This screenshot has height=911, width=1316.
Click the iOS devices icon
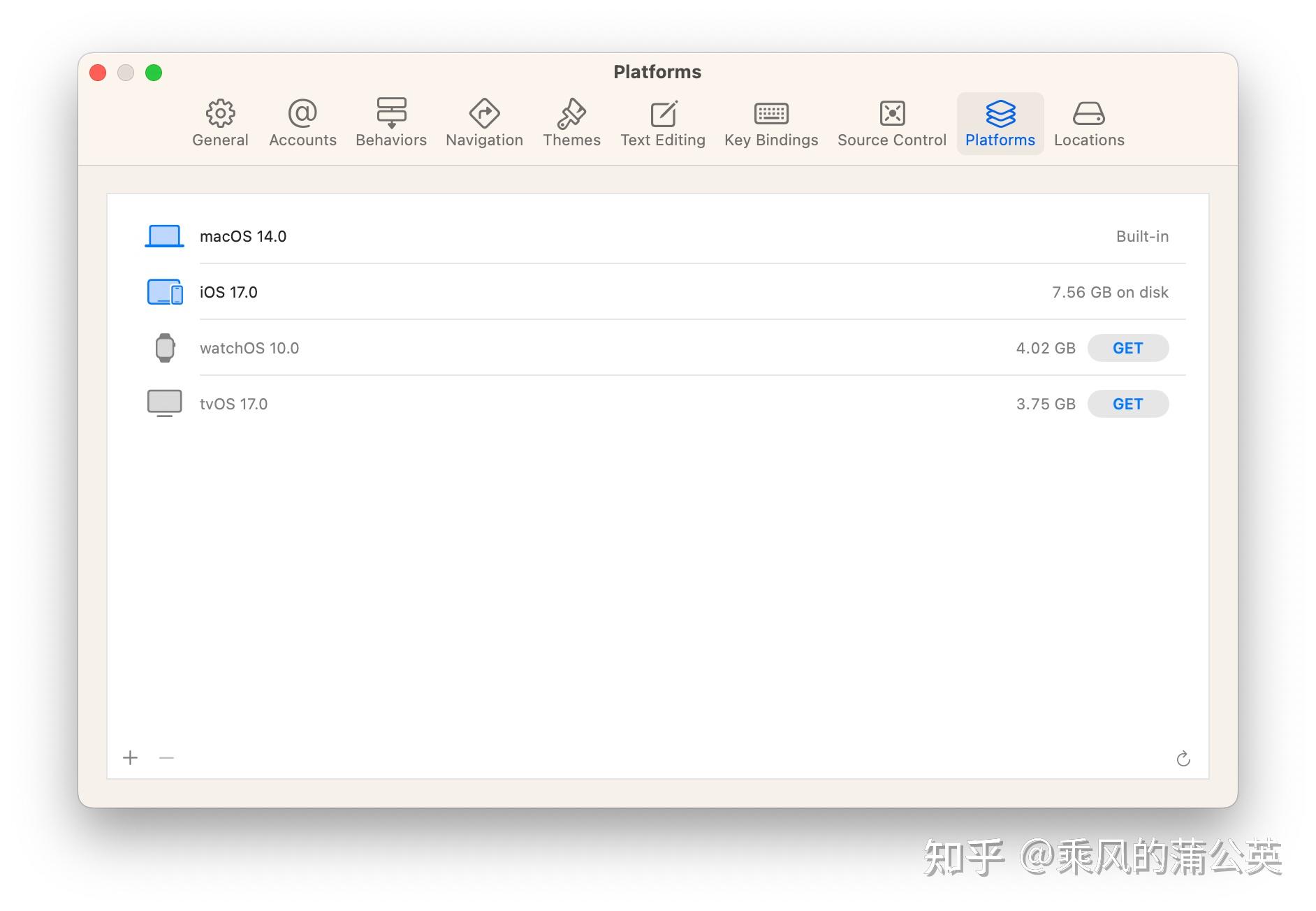pyautogui.click(x=163, y=291)
